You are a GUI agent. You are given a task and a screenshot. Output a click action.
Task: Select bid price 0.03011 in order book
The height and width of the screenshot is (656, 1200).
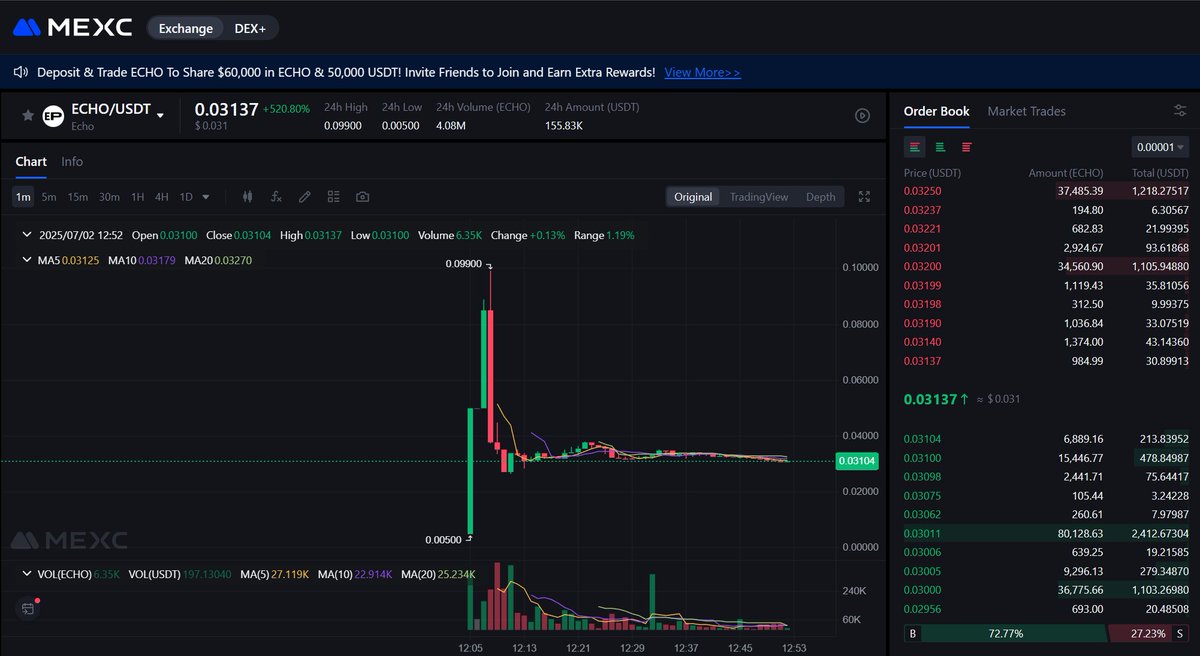pos(922,533)
